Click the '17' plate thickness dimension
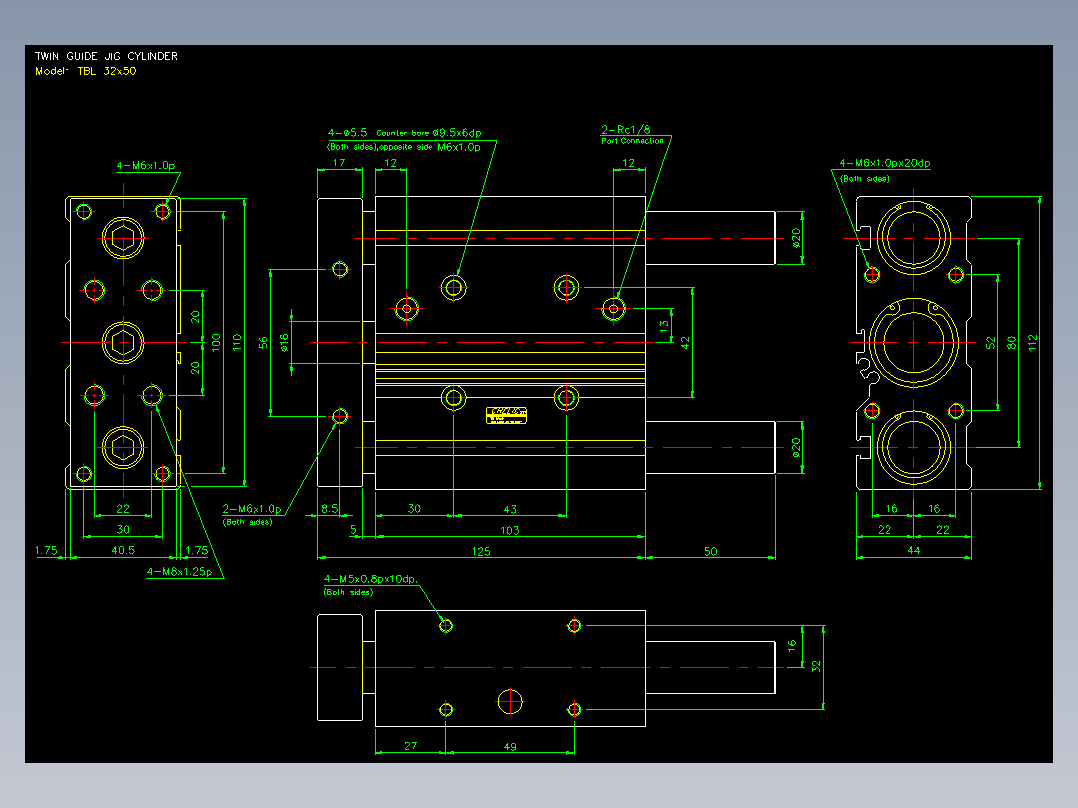Image resolution: width=1078 pixels, height=808 pixels. pyautogui.click(x=339, y=163)
